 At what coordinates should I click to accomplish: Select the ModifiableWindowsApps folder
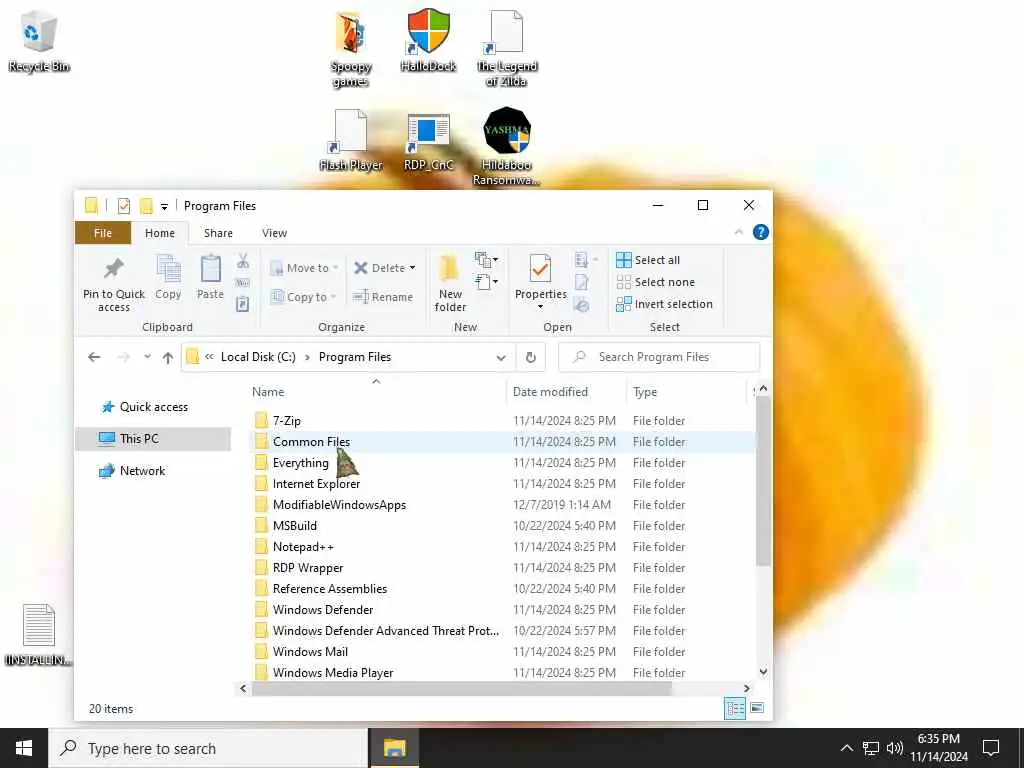pyautogui.click(x=339, y=505)
